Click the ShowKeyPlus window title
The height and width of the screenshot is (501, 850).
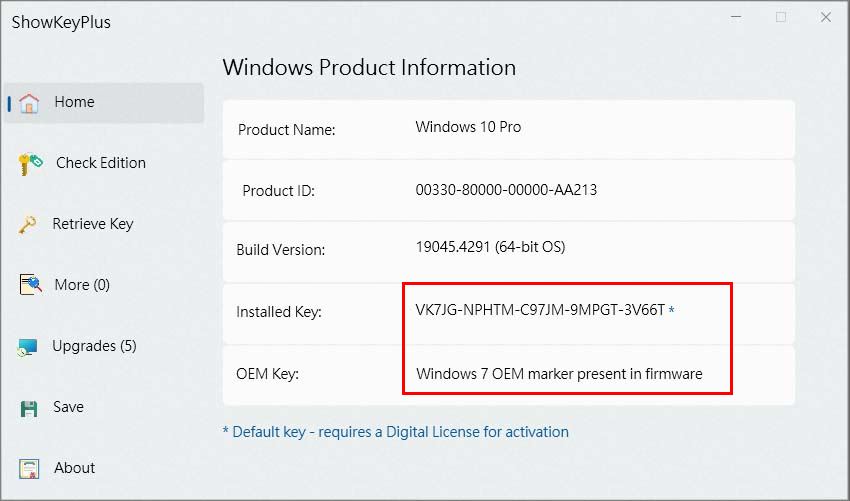61,22
